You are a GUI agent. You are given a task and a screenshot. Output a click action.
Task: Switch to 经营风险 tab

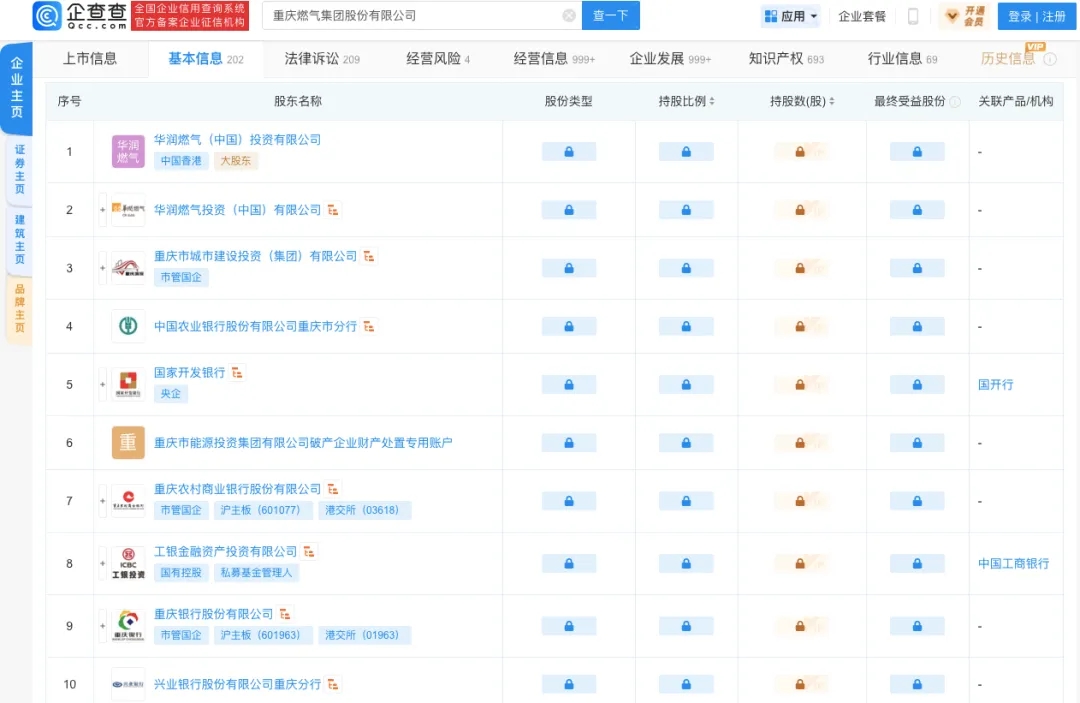(x=437, y=59)
